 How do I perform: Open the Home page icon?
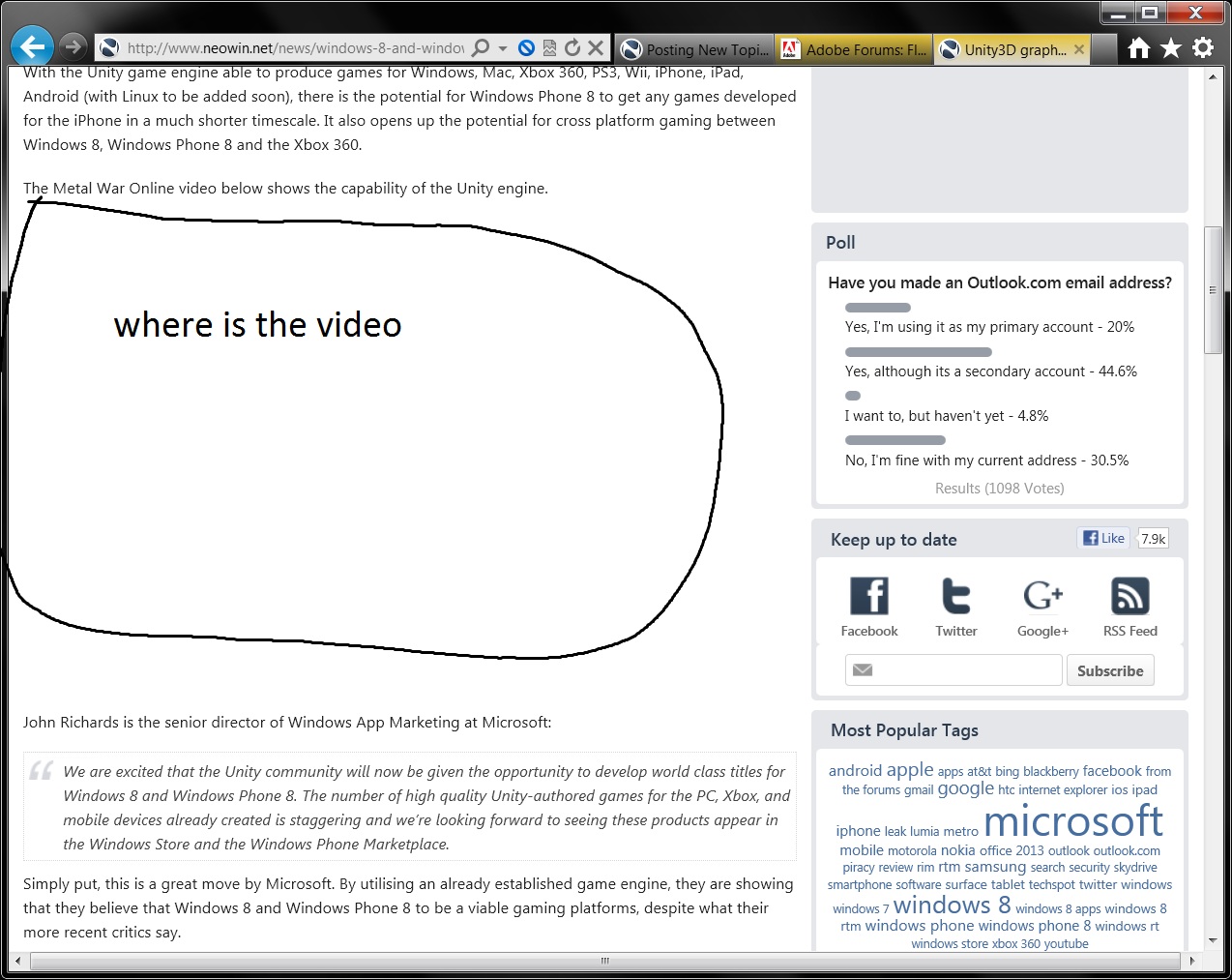tap(1139, 47)
